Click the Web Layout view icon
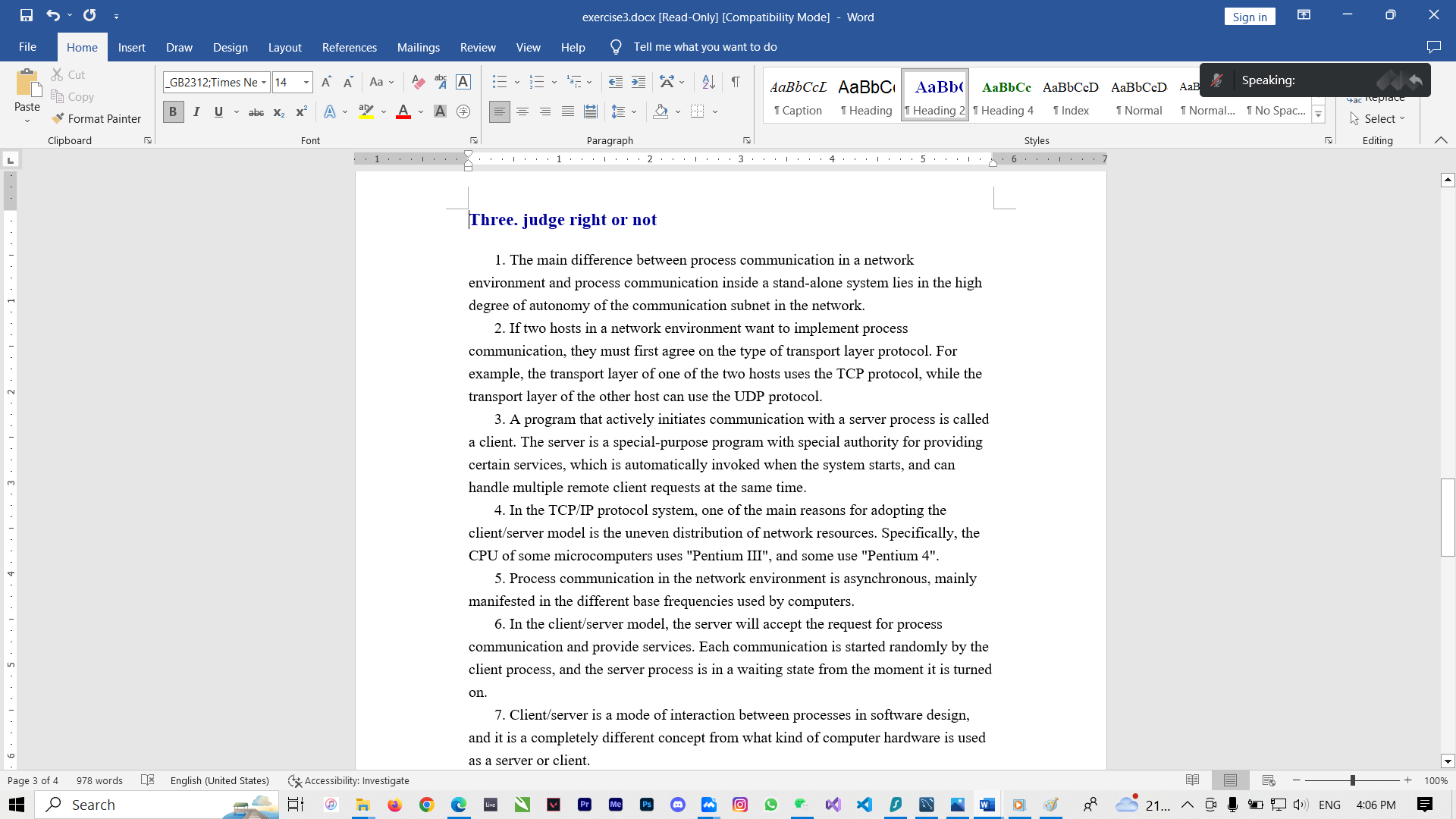1456x819 pixels. 1269,780
